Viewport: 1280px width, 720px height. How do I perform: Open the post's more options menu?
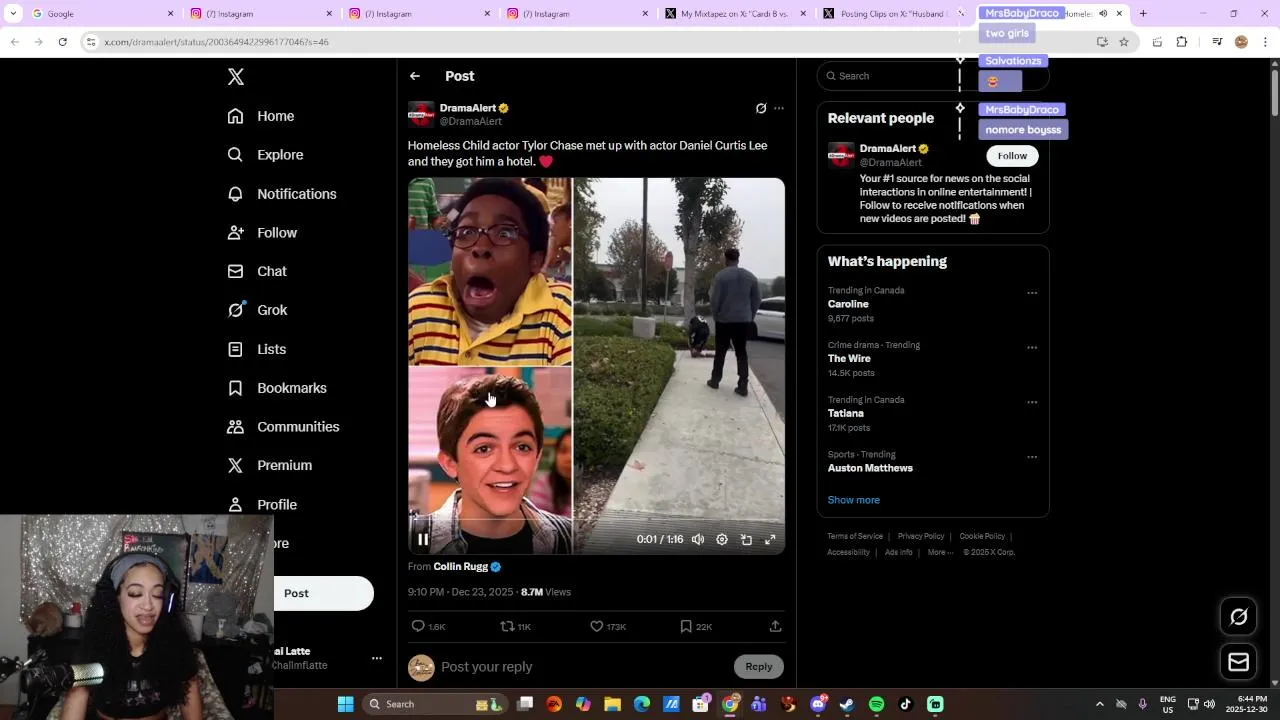click(779, 108)
